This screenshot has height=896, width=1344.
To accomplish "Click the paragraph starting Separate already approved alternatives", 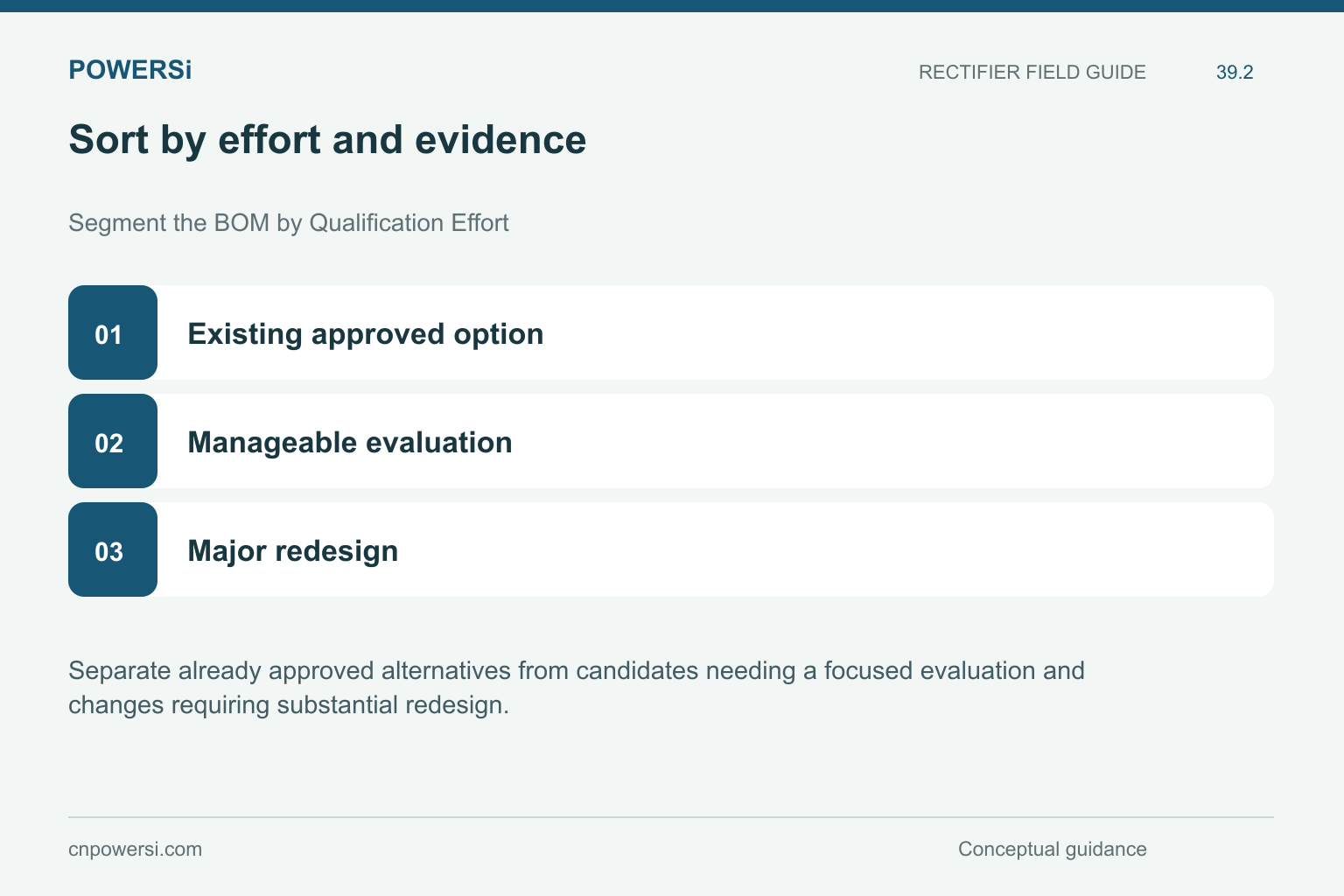I will coord(577,688).
